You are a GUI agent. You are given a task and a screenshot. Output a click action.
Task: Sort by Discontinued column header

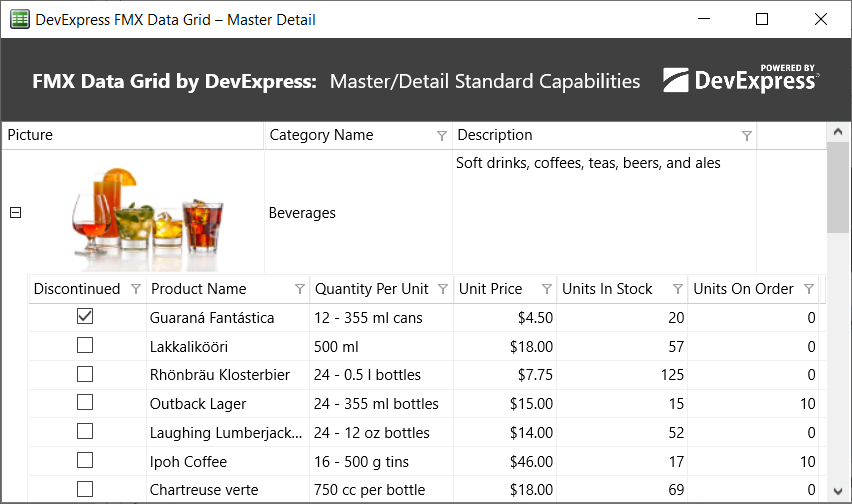87,289
